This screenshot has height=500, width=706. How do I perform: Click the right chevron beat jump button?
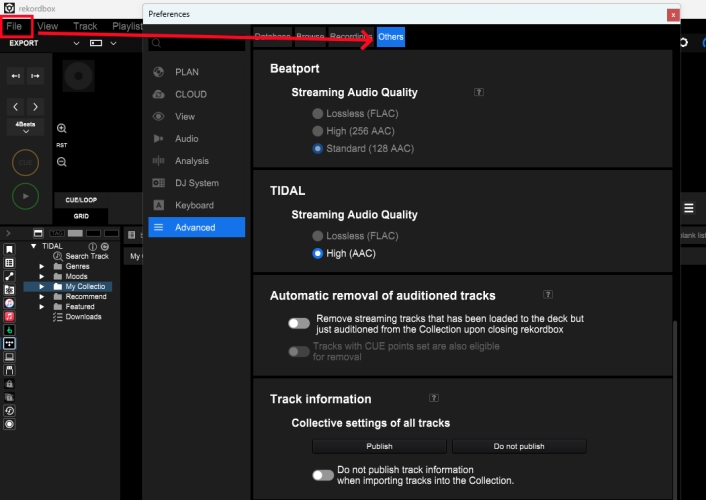coord(35,107)
